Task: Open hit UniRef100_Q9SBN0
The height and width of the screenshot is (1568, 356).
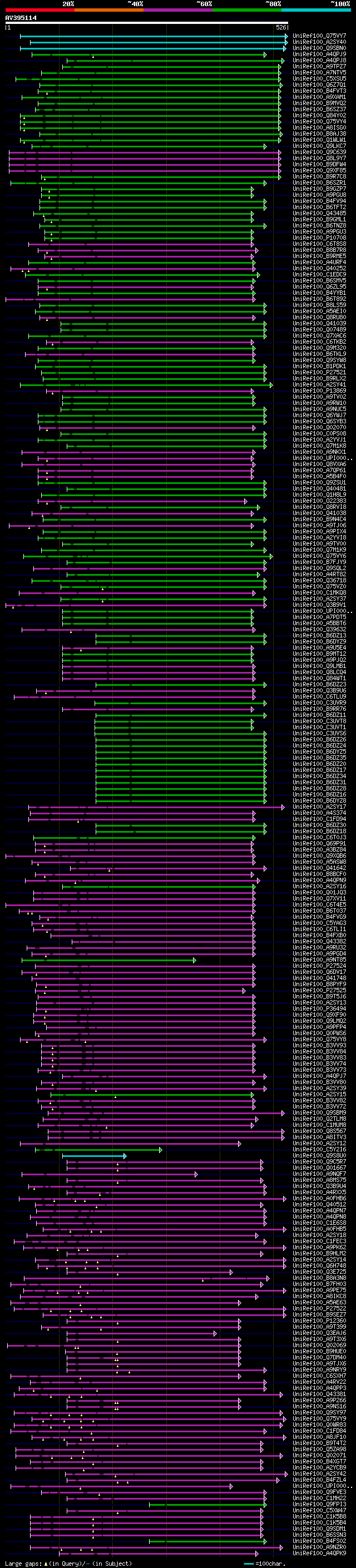Action: pos(319,48)
